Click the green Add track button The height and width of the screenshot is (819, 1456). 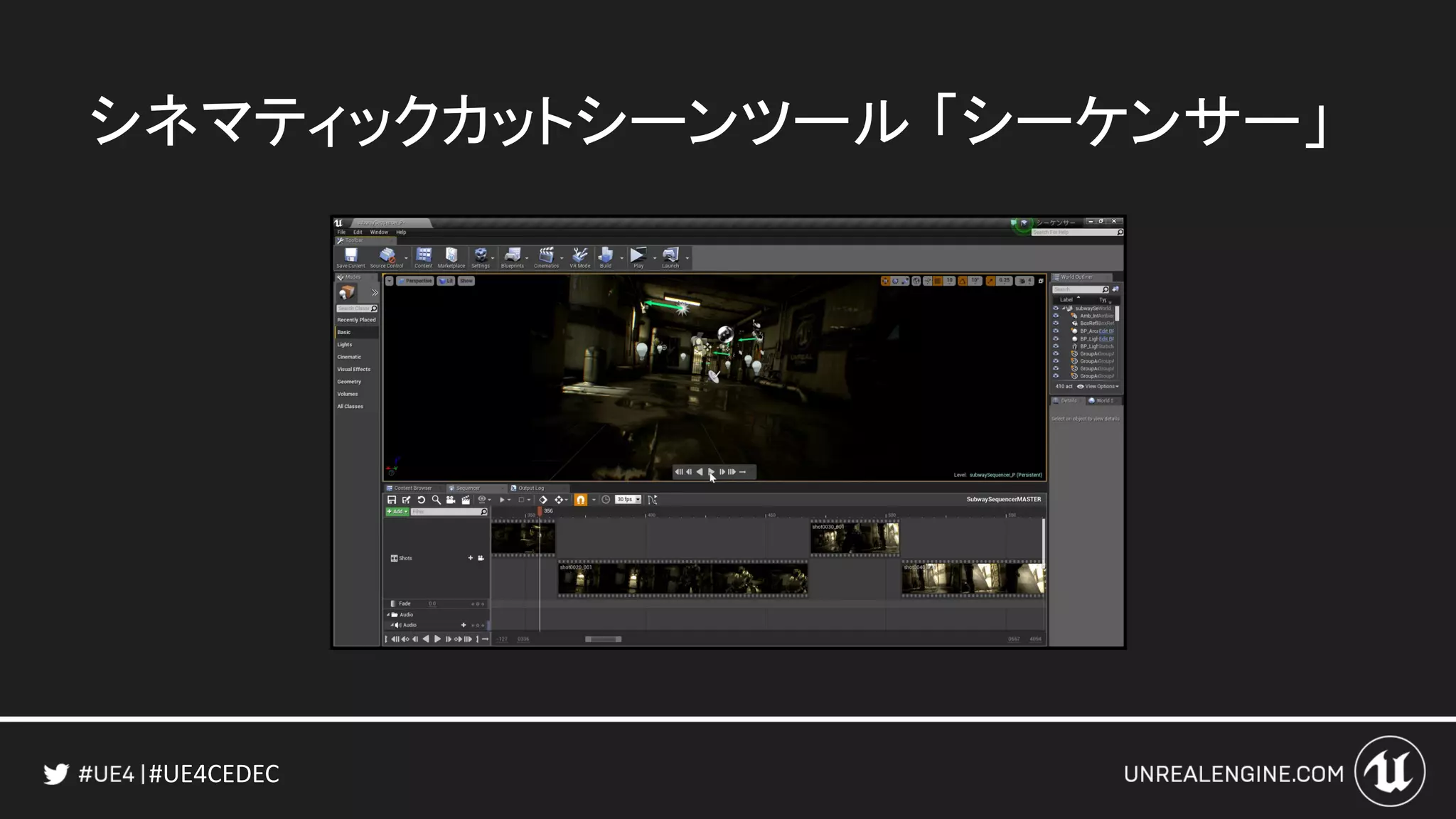397,512
